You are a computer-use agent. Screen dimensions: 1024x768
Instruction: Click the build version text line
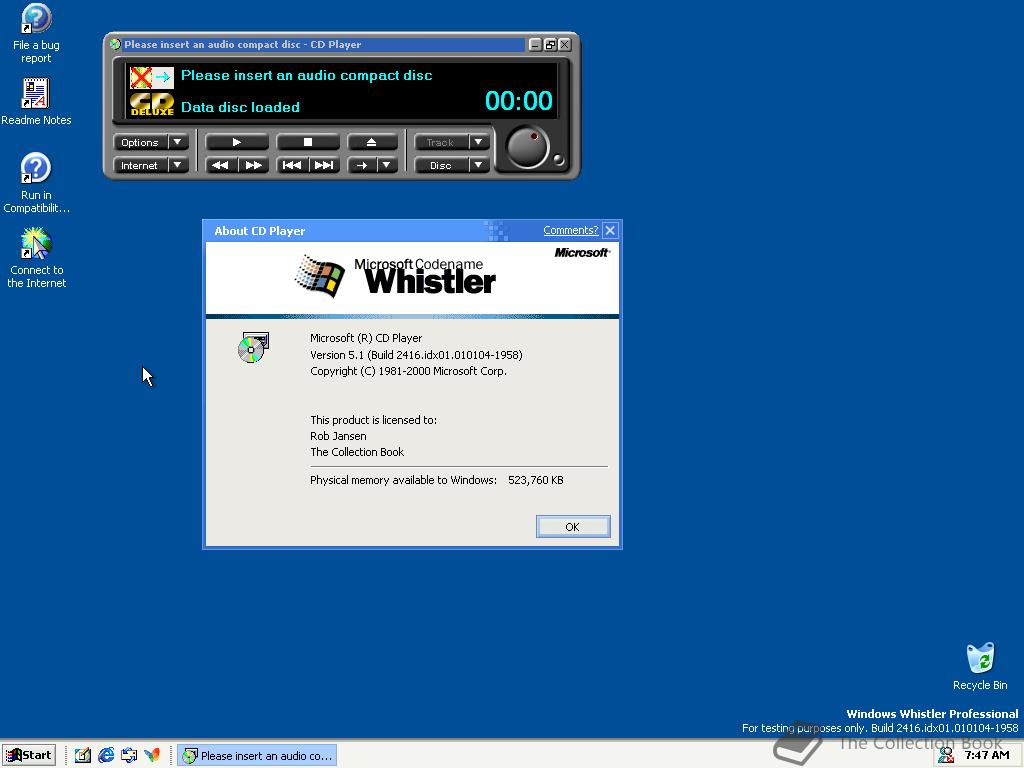point(416,355)
